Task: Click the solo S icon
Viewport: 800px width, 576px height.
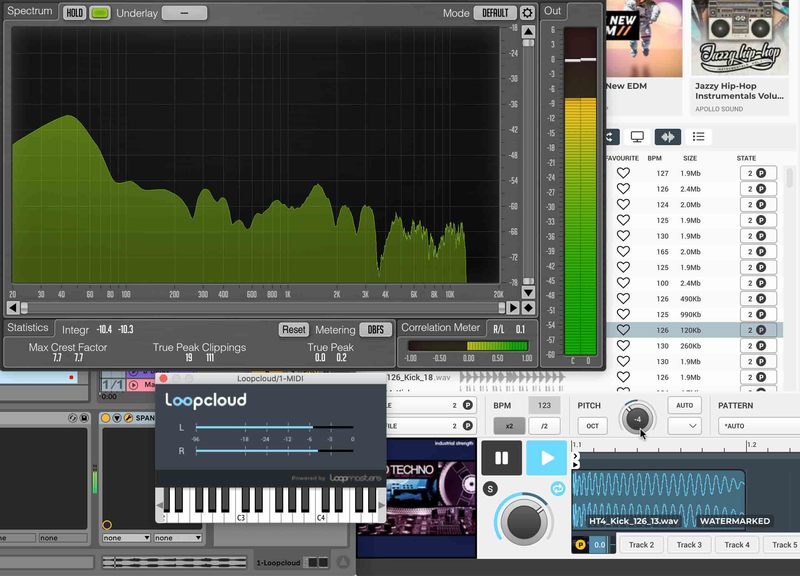Action: tap(490, 488)
